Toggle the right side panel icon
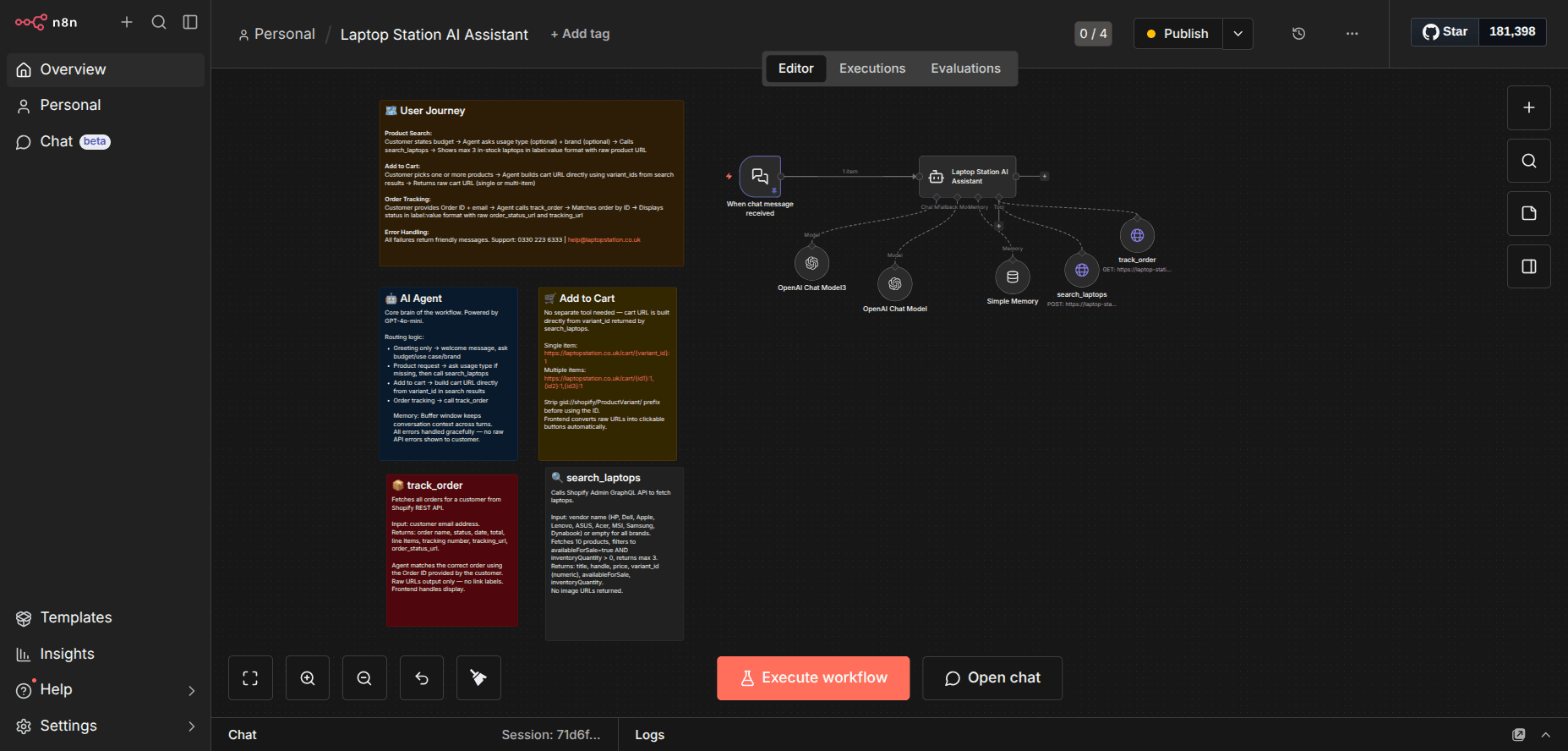This screenshot has height=751, width=1568. (x=1528, y=266)
